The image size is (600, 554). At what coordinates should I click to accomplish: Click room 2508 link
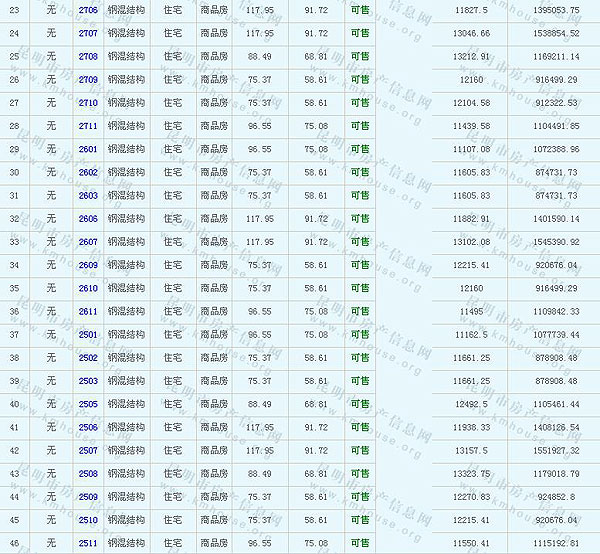tap(88, 473)
